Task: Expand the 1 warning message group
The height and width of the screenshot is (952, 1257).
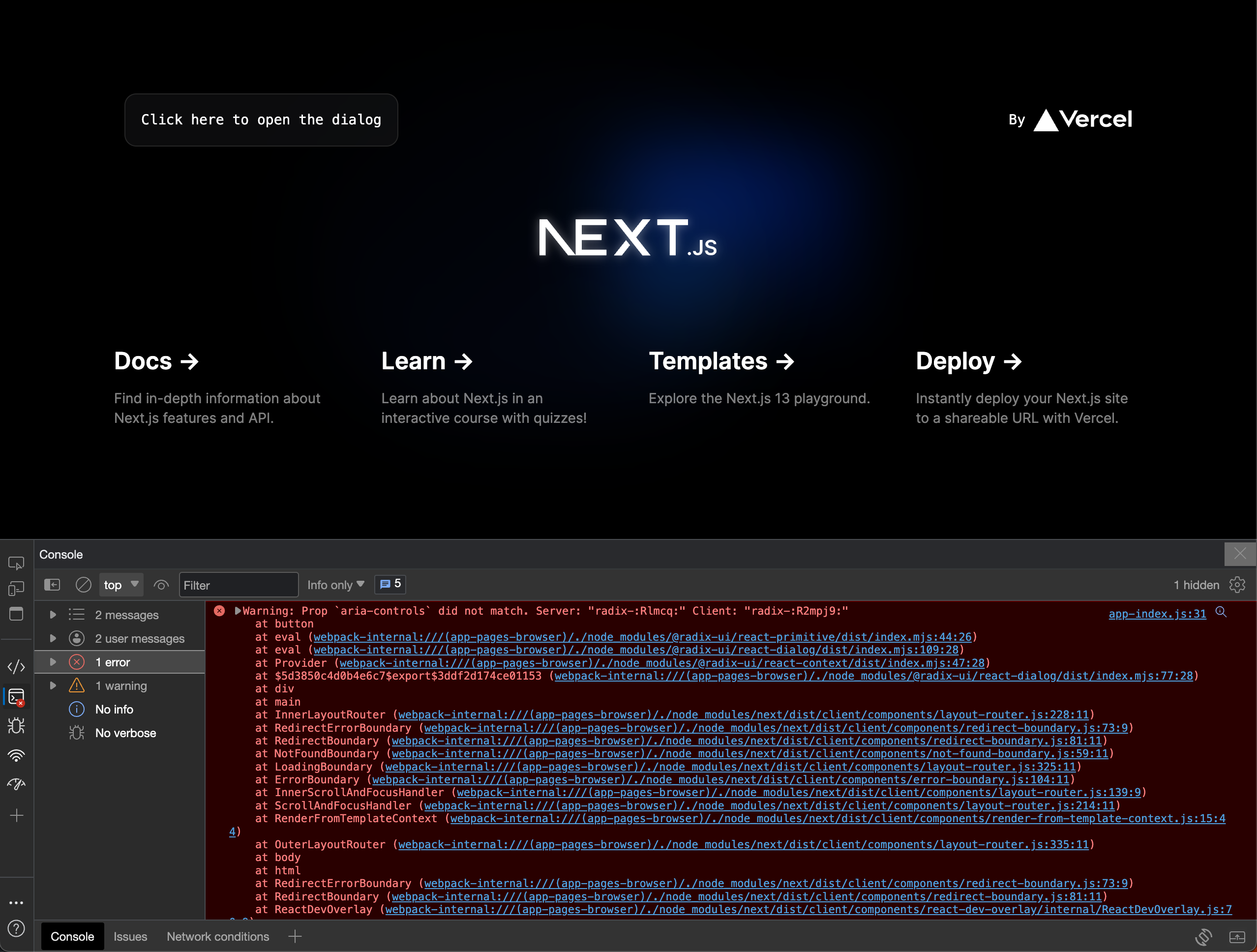Action: pyautogui.click(x=54, y=685)
